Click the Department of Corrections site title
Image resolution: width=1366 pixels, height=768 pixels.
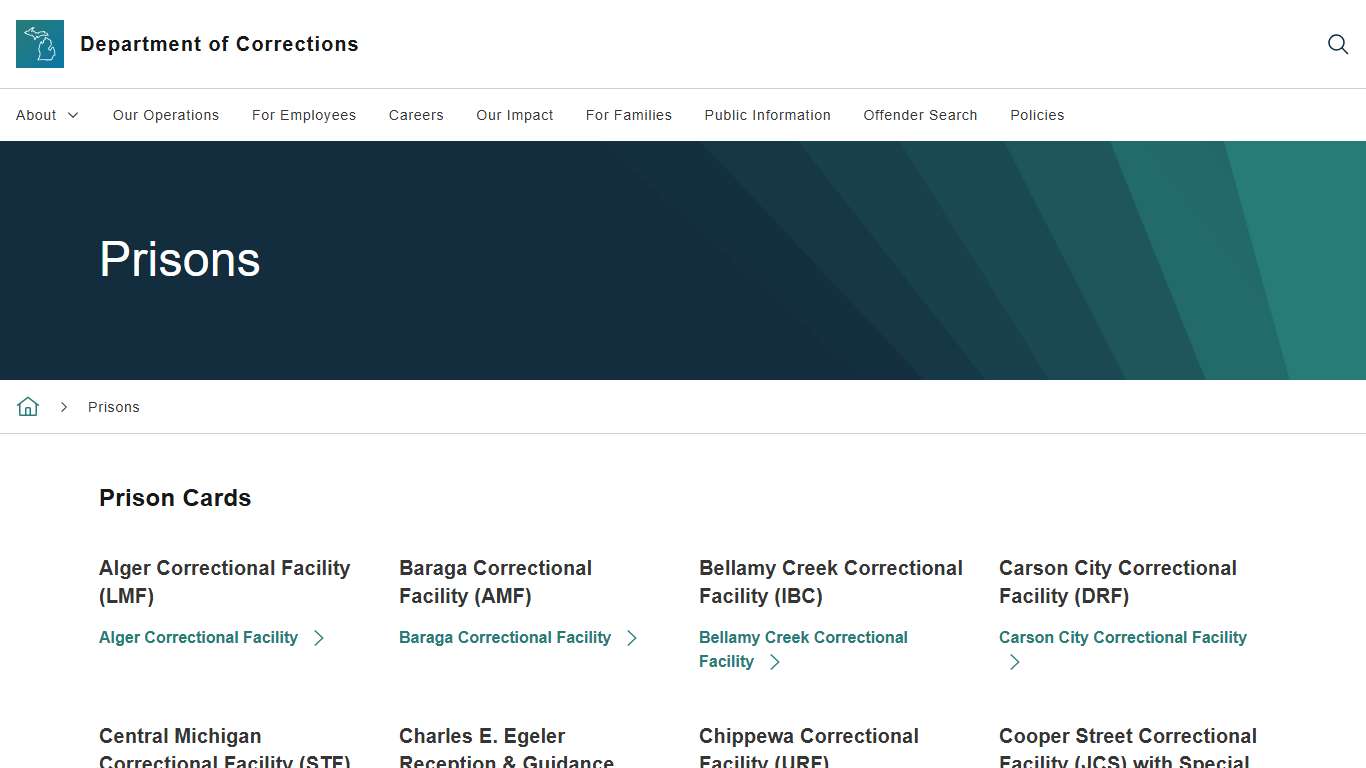click(x=219, y=44)
